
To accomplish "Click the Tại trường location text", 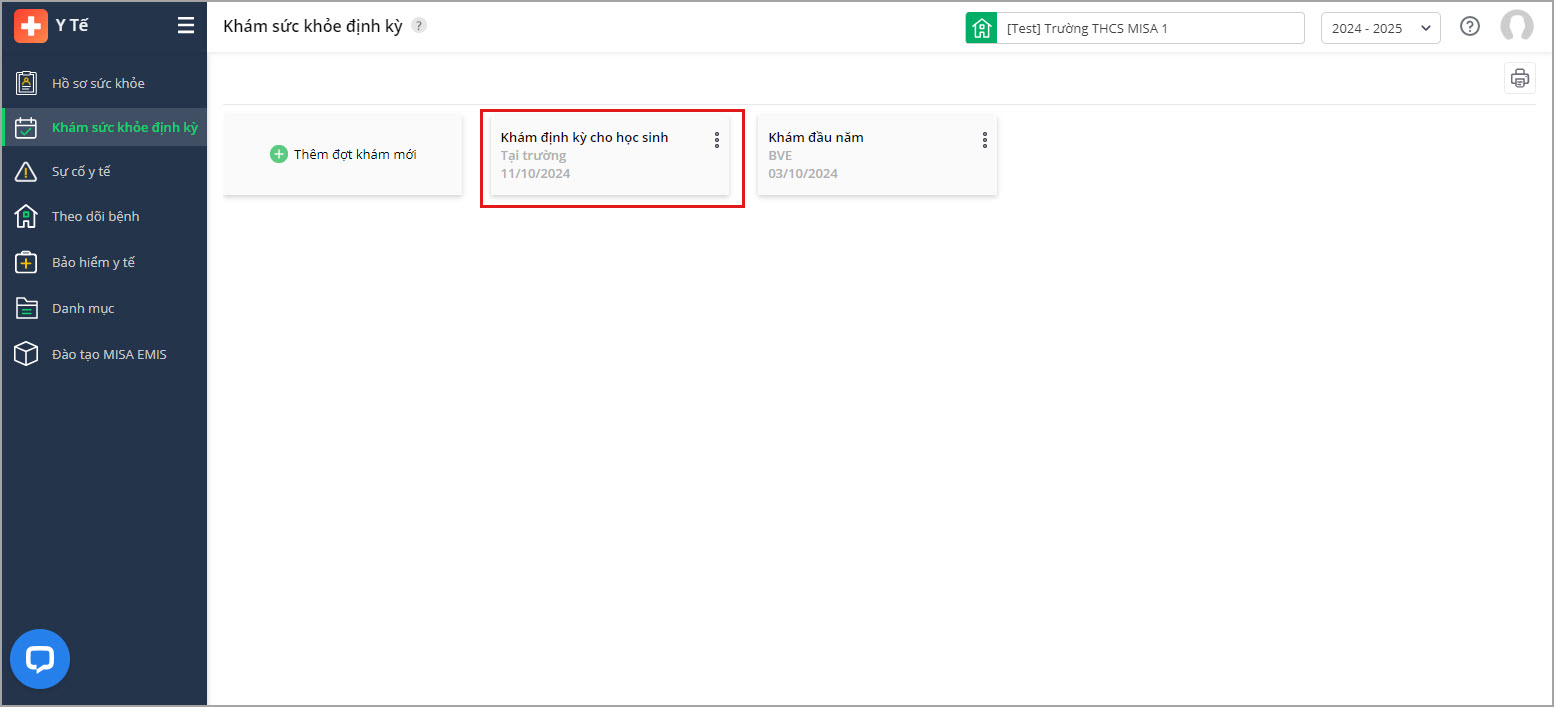I will [533, 156].
